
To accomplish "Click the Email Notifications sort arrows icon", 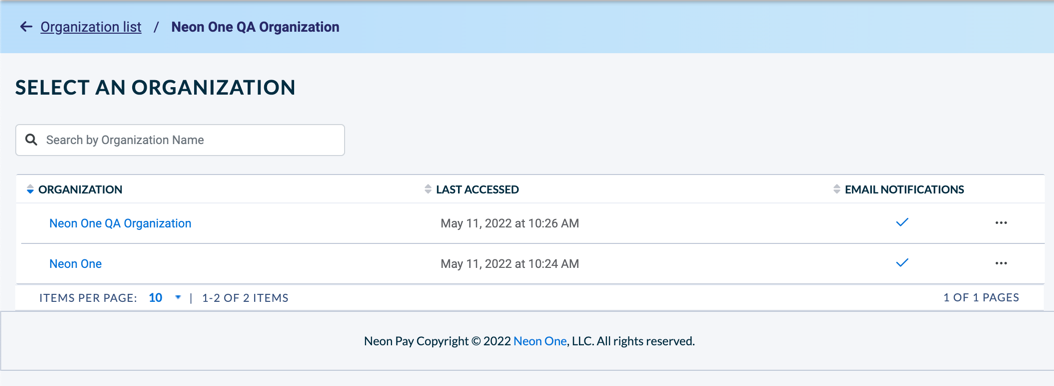I will [837, 190].
